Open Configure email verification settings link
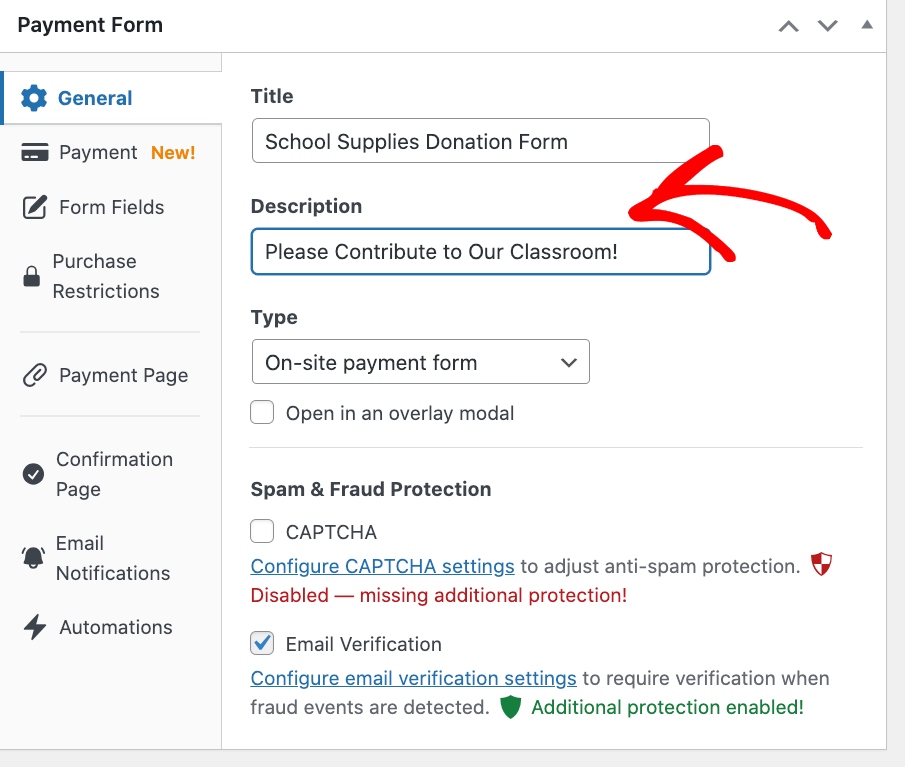This screenshot has width=905, height=767. [x=413, y=679]
